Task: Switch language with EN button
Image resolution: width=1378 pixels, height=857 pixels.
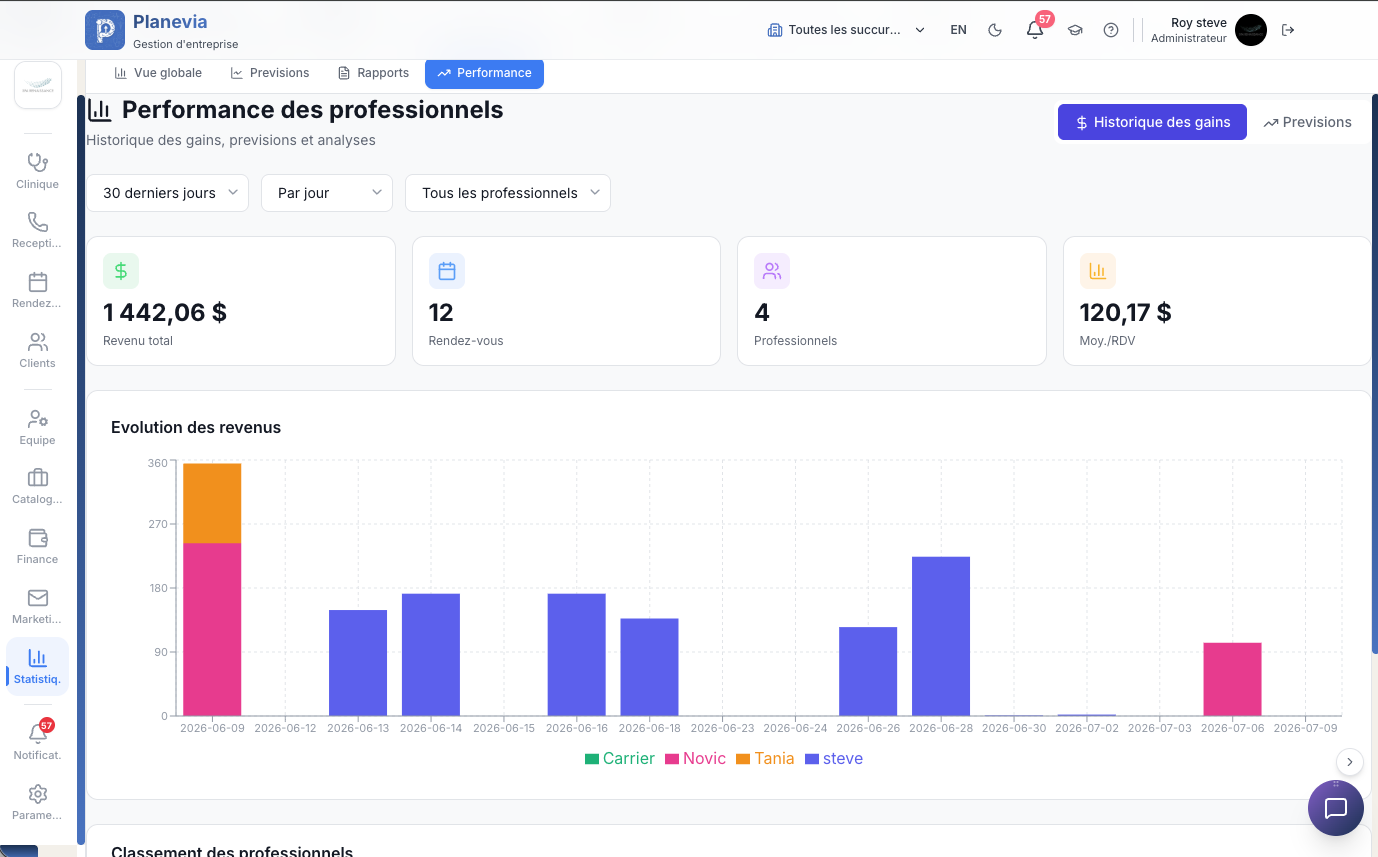Action: [x=958, y=30]
